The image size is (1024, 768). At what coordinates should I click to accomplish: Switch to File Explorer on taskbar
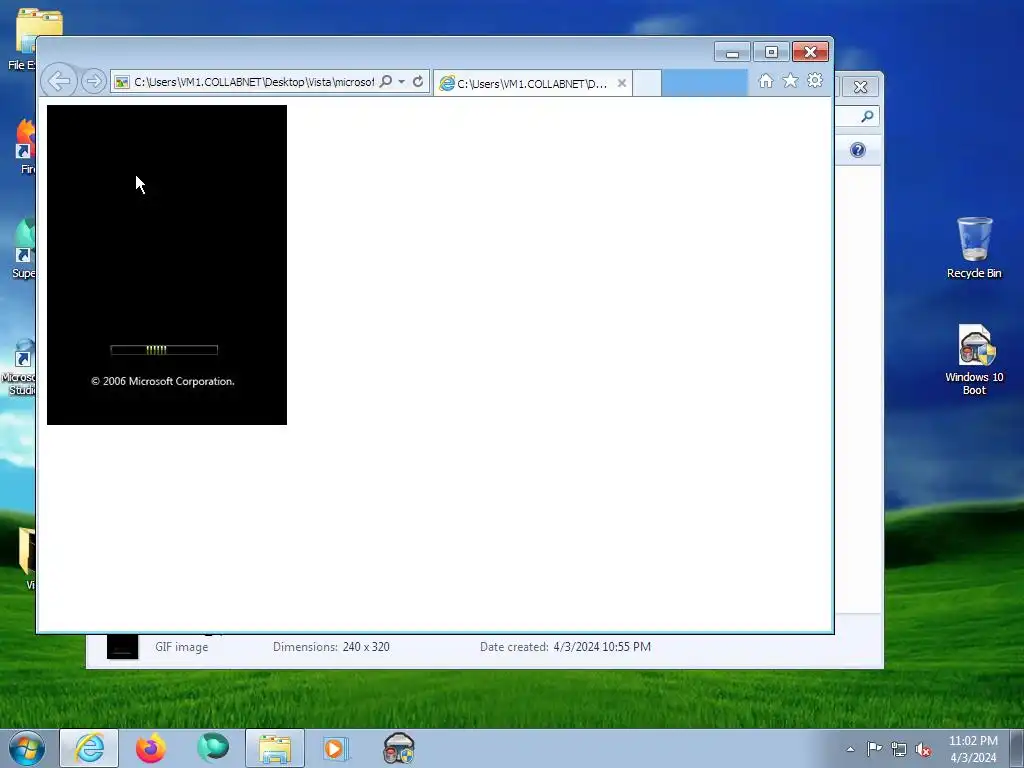pos(275,748)
